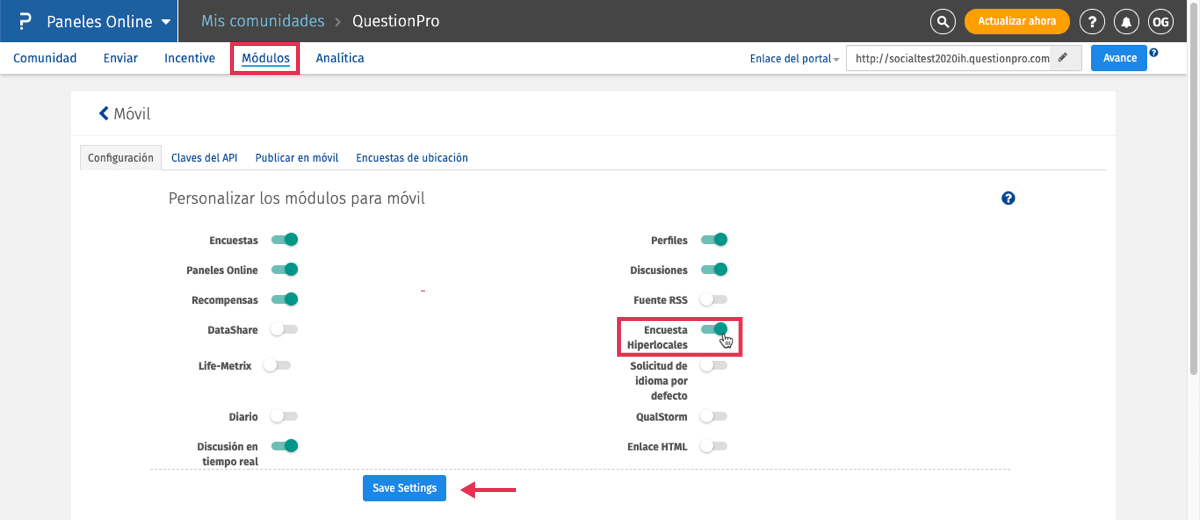Open notifications bell icon
1200x520 pixels.
(x=1127, y=22)
